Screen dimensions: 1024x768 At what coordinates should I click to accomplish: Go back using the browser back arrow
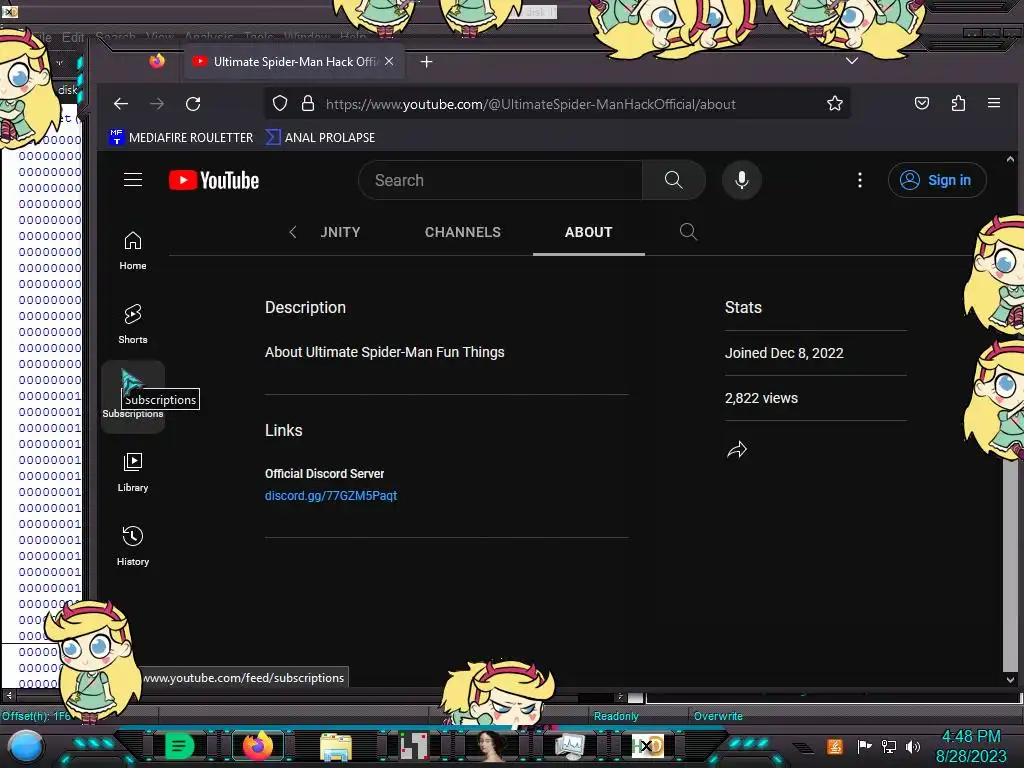[121, 104]
